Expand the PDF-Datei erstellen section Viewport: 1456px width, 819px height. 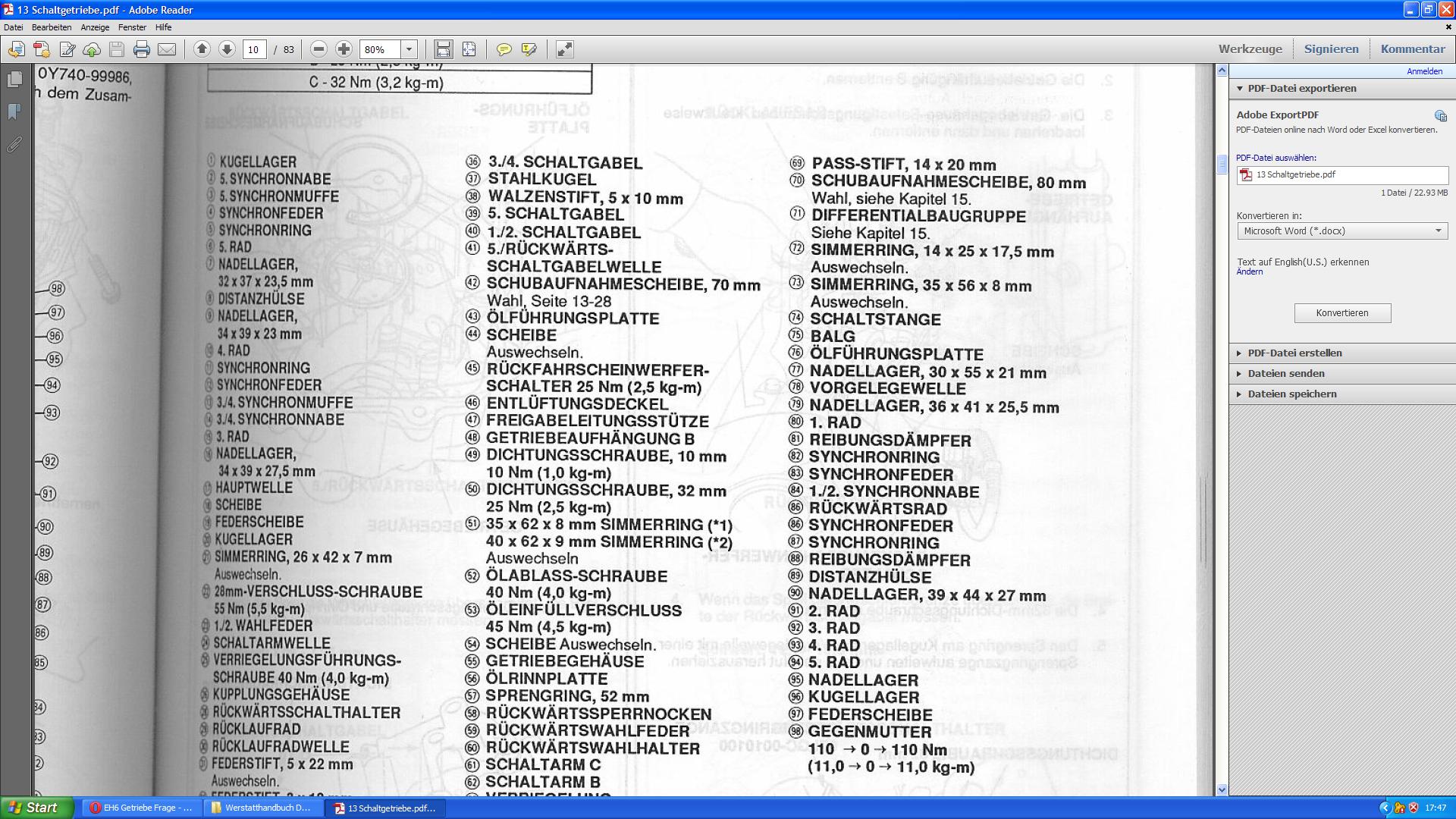tap(1294, 353)
